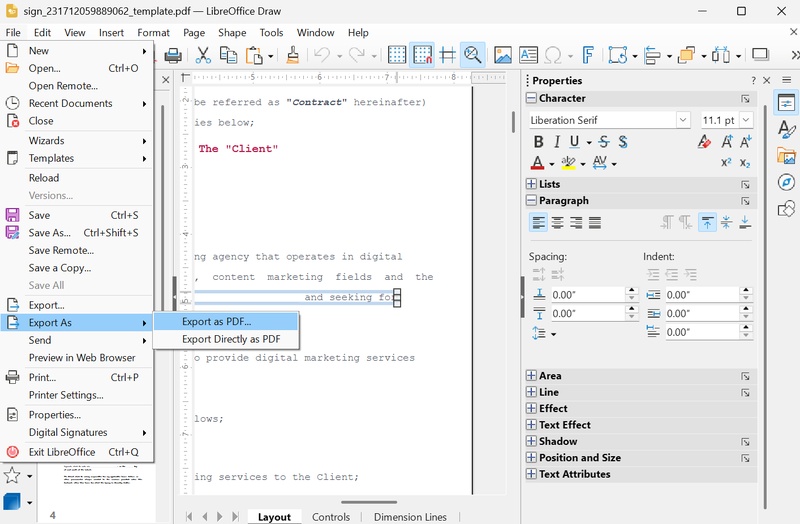This screenshot has height=524, width=800.
Task: Toggle Strikethrough in Character panel
Action: point(604,142)
